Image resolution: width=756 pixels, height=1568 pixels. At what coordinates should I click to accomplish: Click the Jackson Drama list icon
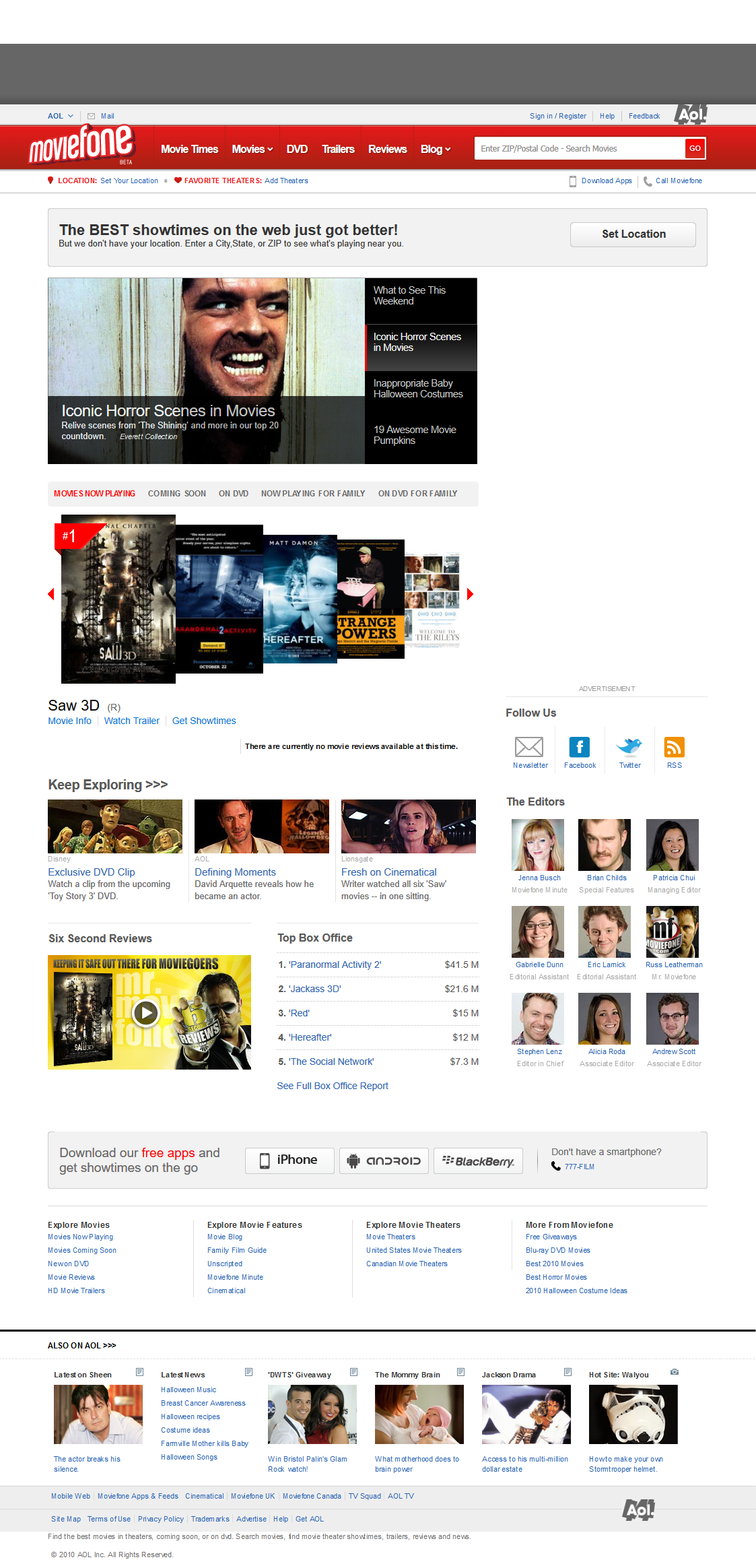pyautogui.click(x=568, y=1372)
